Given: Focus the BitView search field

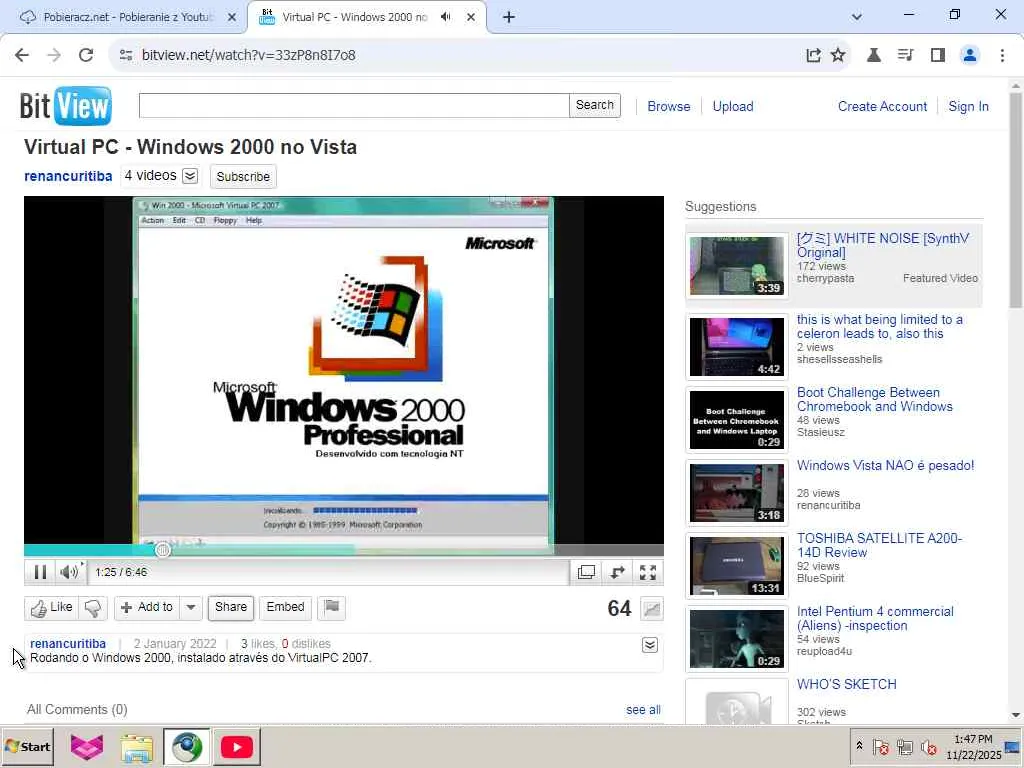Looking at the screenshot, I should (x=354, y=105).
